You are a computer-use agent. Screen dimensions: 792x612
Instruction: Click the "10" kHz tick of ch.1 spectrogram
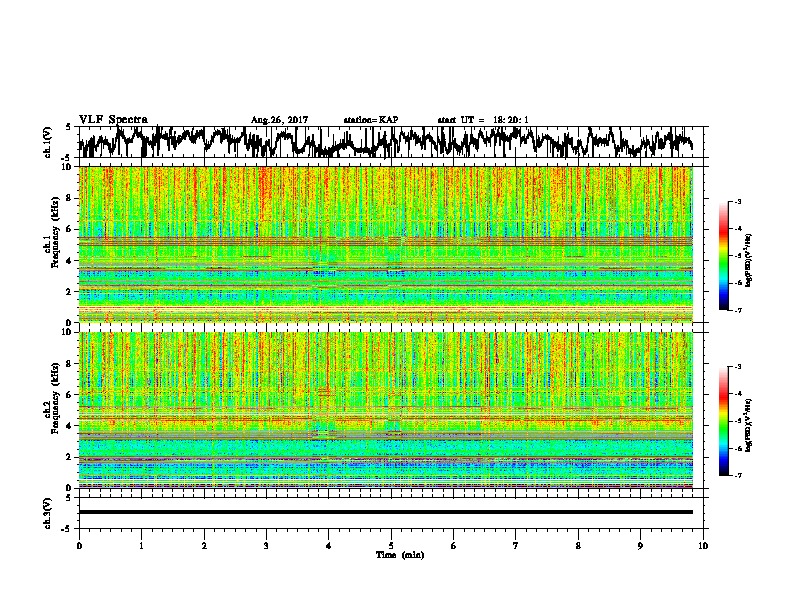click(67, 167)
